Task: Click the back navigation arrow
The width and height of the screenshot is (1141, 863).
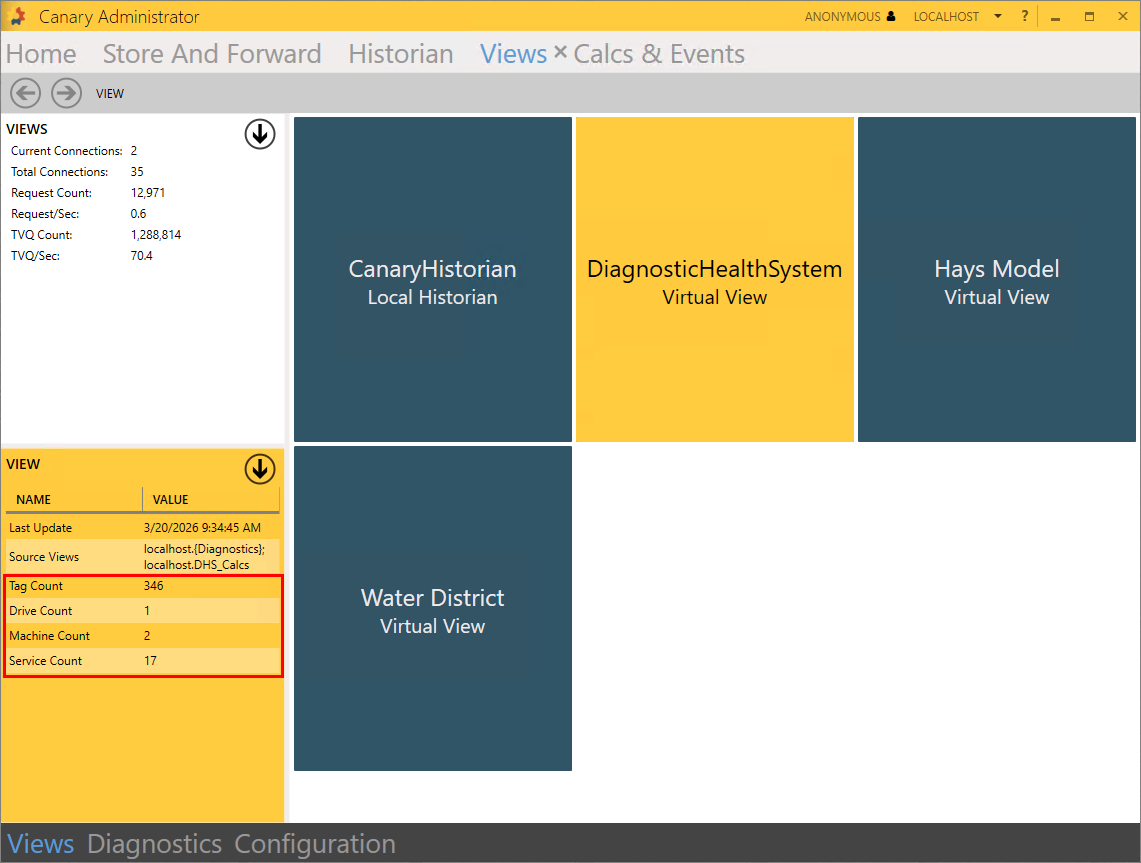Action: 25,93
